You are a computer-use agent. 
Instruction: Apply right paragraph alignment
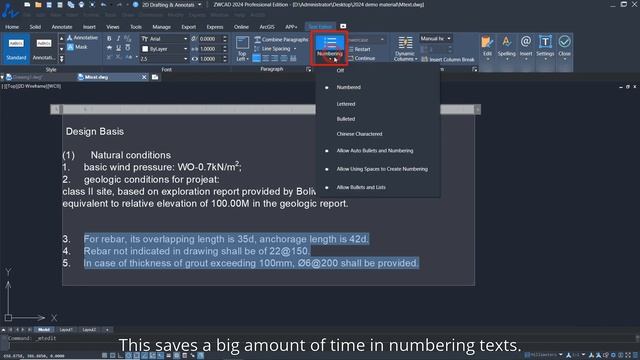tap(275, 58)
